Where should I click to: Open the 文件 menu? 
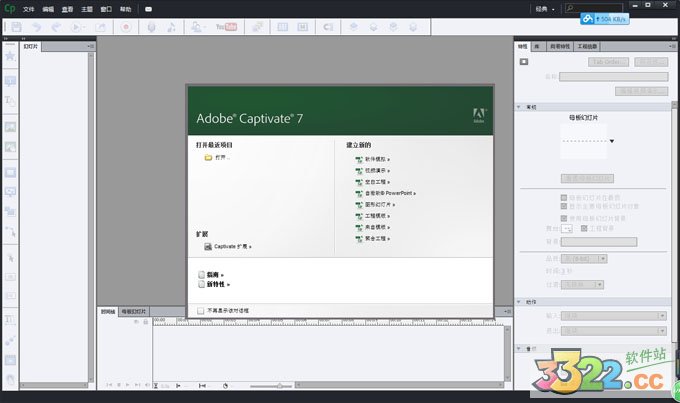(x=28, y=8)
